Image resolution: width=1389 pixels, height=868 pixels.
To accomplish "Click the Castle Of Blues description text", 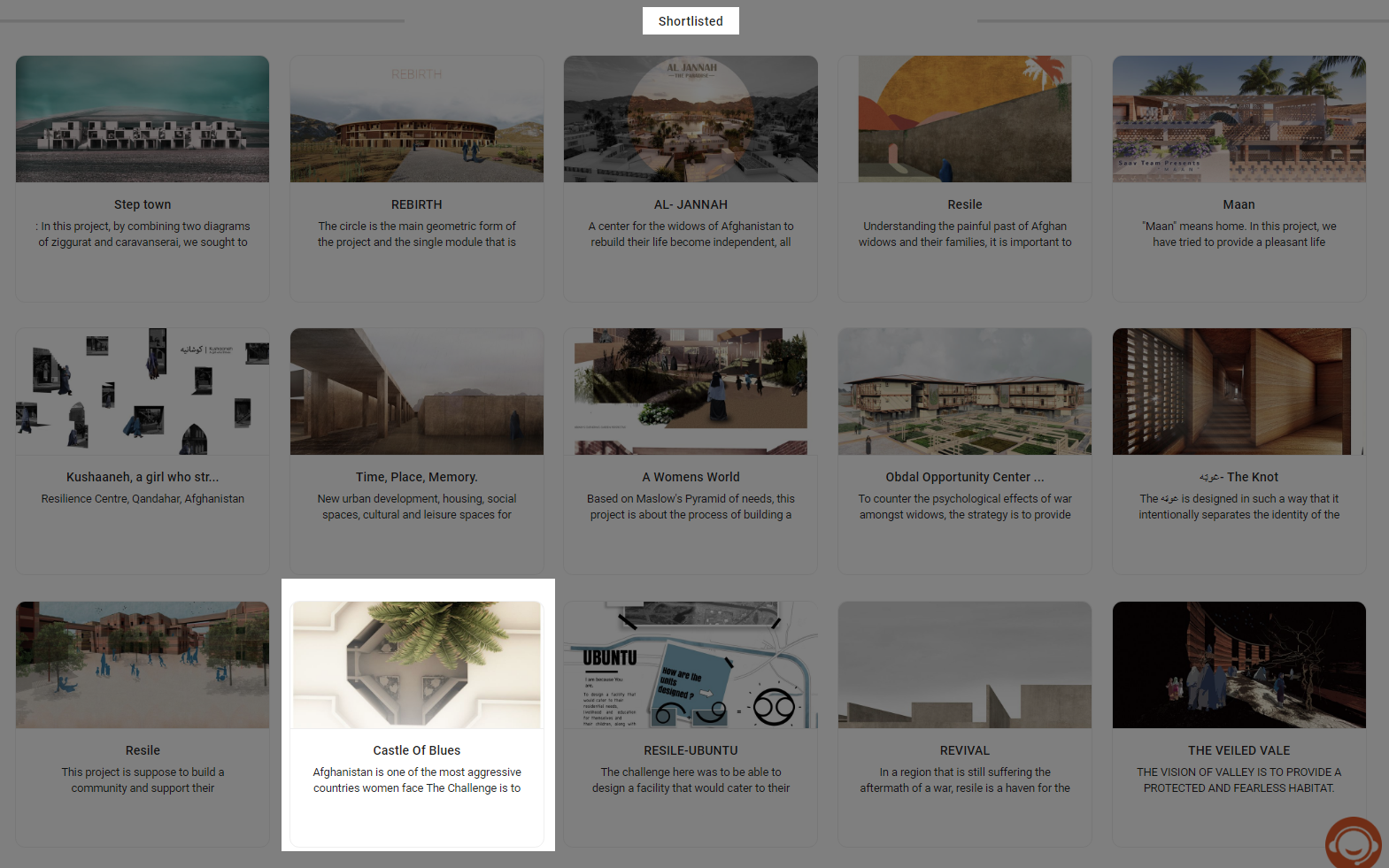I will point(416,780).
